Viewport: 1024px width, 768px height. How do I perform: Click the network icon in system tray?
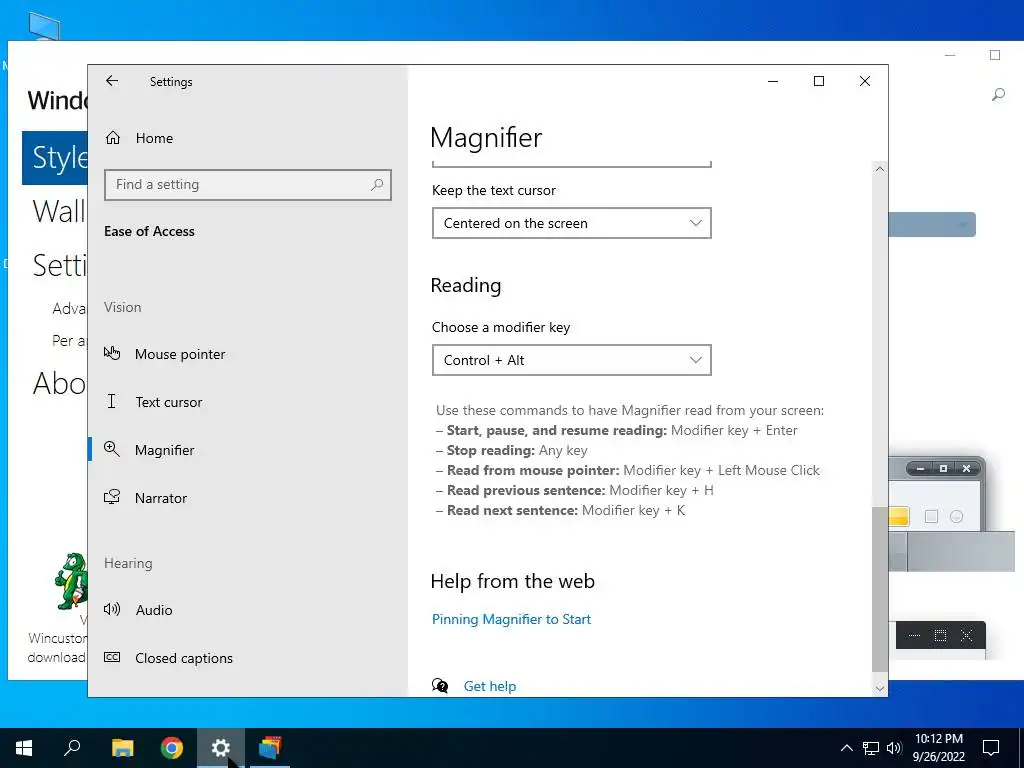click(871, 748)
